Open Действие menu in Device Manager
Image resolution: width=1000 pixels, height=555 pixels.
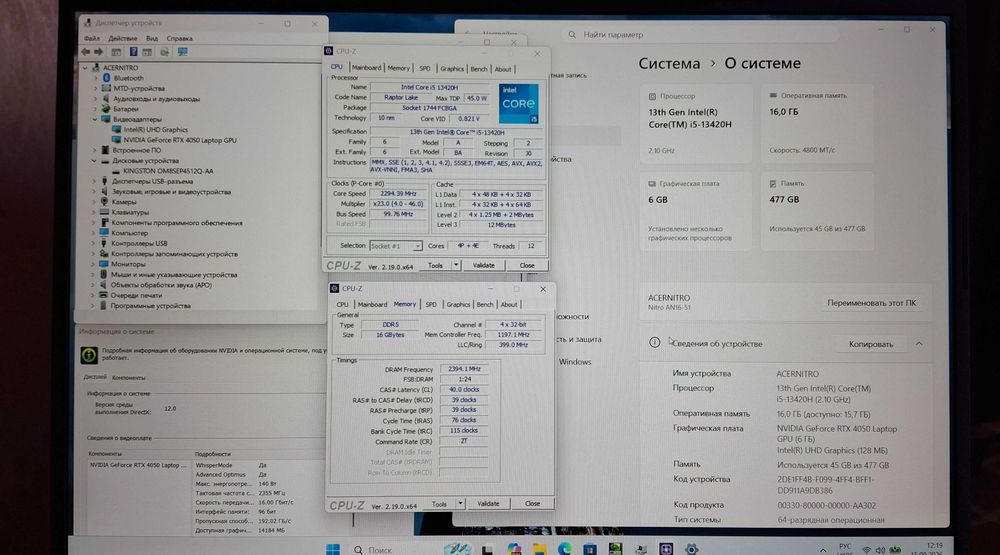tap(122, 39)
